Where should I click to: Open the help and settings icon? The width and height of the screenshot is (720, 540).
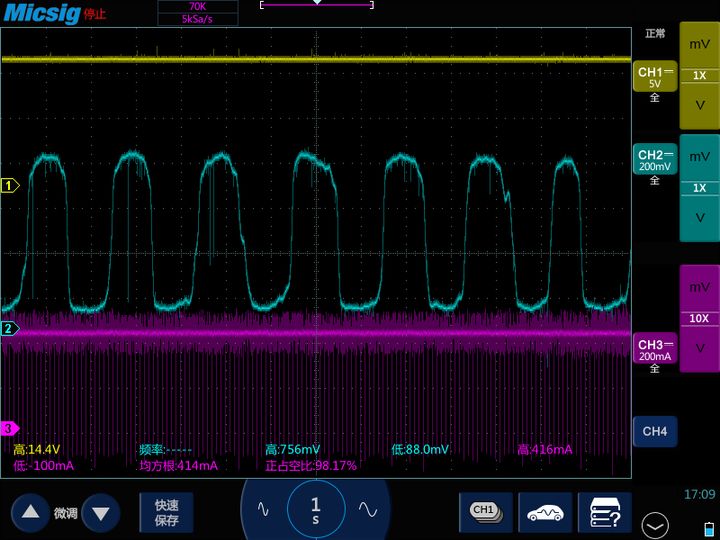pos(605,511)
